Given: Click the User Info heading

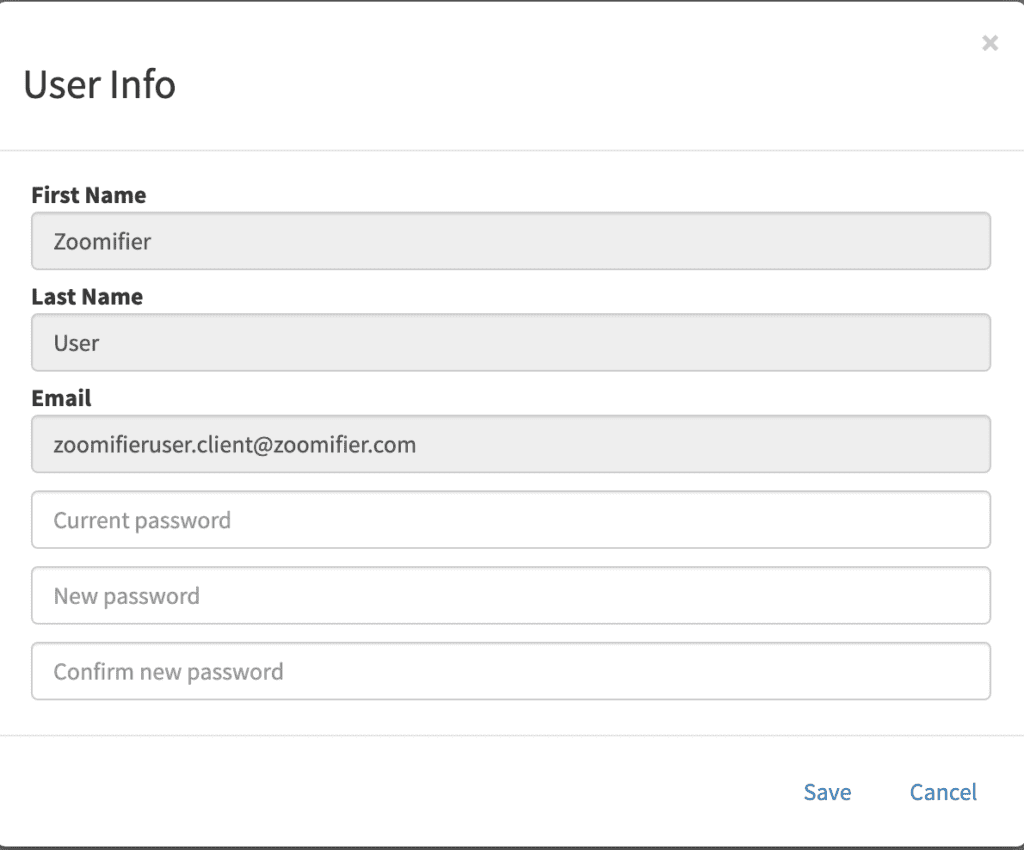Looking at the screenshot, I should pyautogui.click(x=99, y=84).
